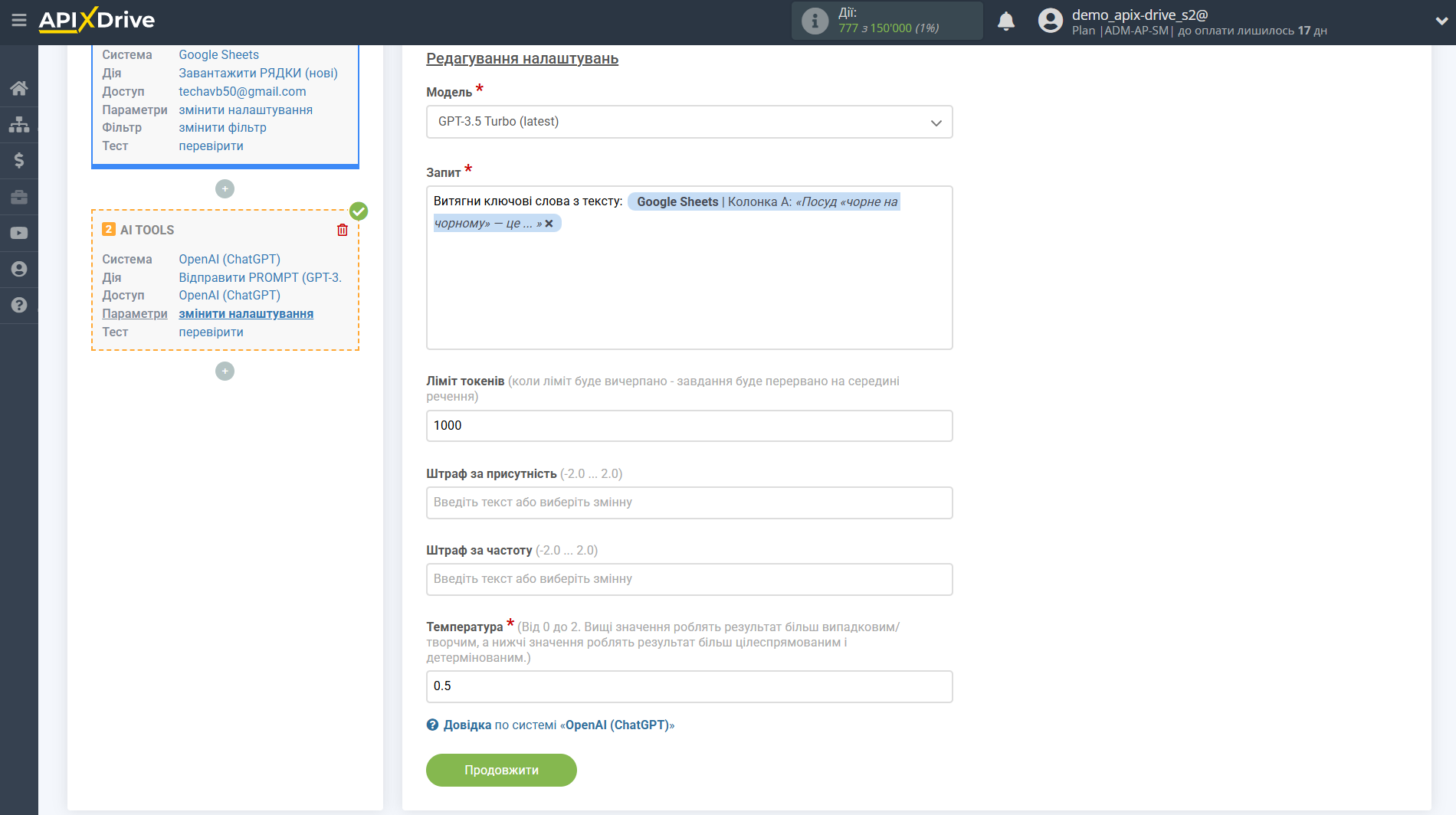Open Google Sheets system link
Screen dimensions: 1456x815
218,54
